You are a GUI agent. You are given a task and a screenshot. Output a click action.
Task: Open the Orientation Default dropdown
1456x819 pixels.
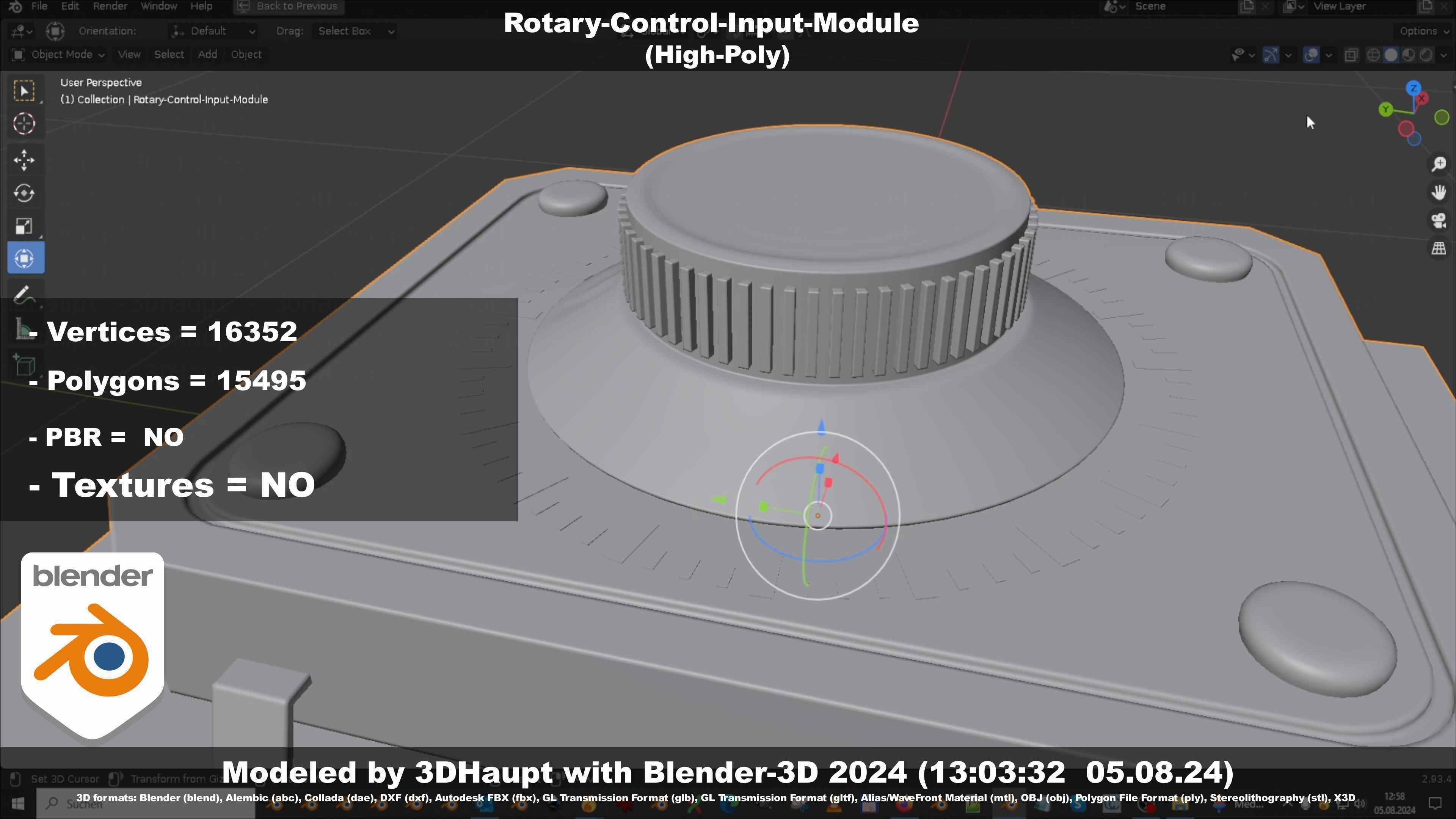tap(213, 31)
